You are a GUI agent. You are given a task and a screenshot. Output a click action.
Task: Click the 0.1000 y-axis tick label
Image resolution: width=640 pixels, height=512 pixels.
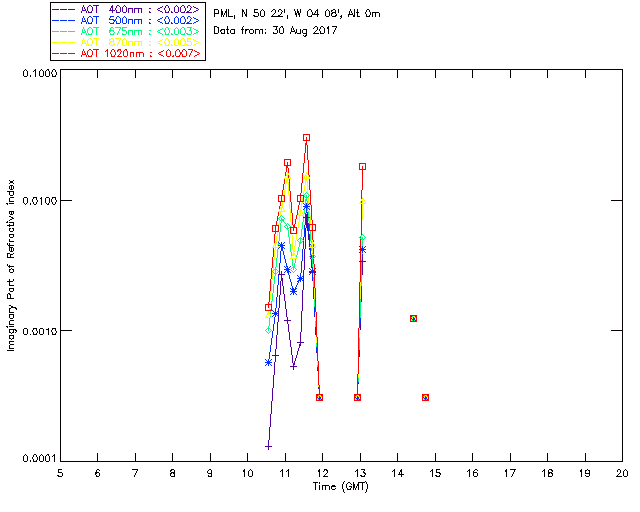click(39, 73)
